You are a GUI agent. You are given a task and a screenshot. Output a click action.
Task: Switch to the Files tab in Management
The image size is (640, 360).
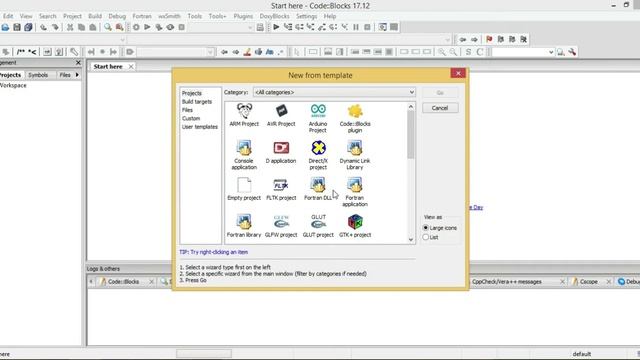pyautogui.click(x=65, y=75)
